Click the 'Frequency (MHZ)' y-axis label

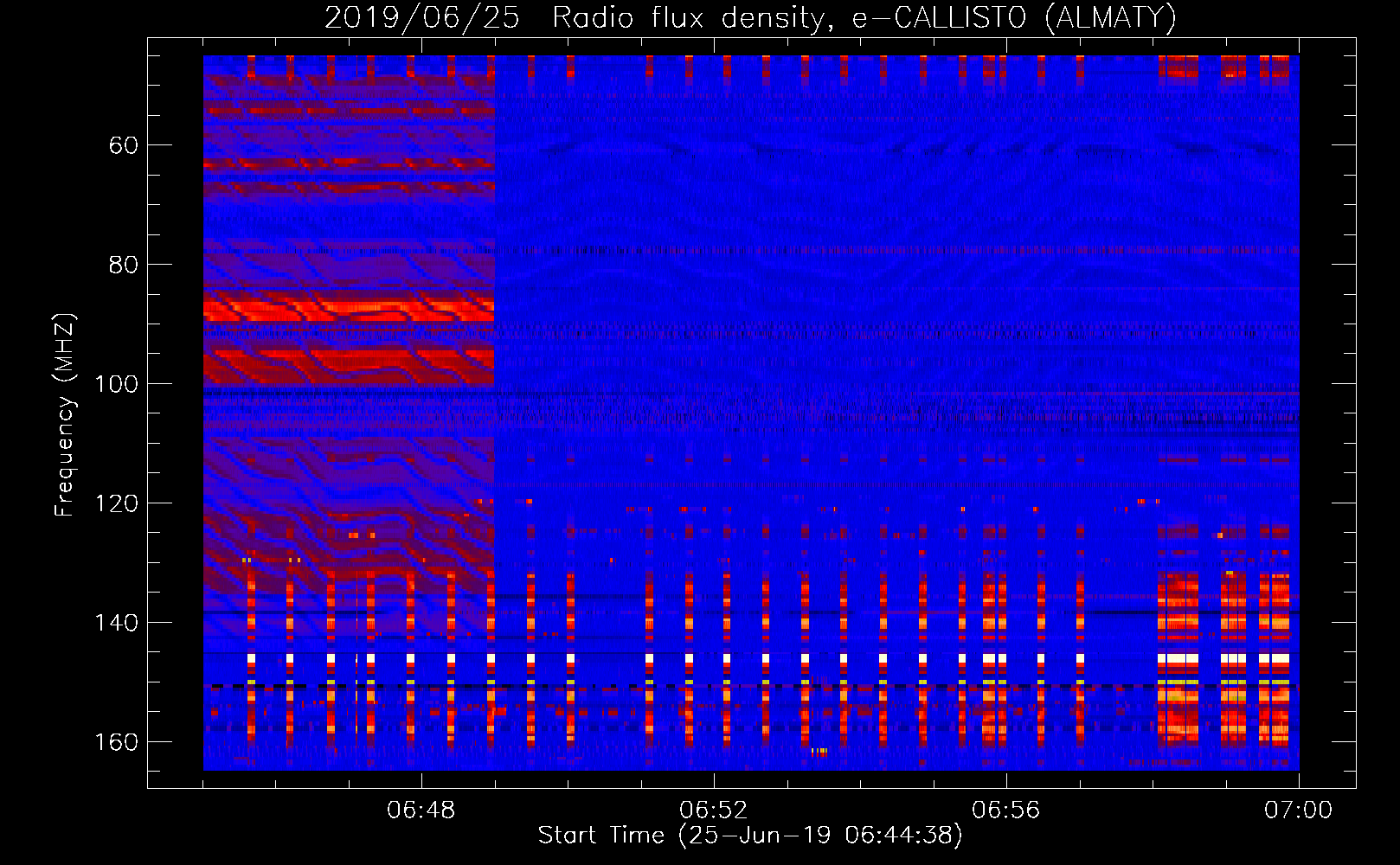click(65, 414)
